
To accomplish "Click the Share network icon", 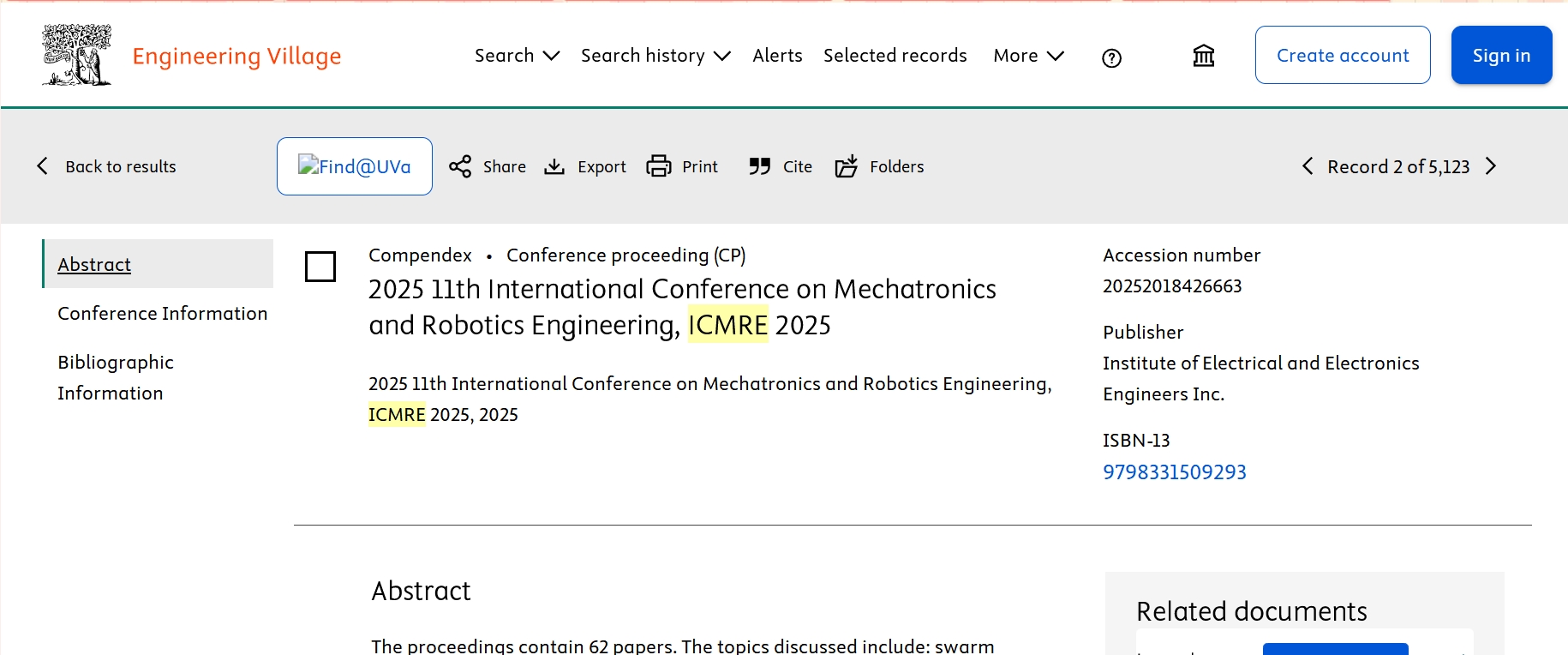I will pos(460,166).
